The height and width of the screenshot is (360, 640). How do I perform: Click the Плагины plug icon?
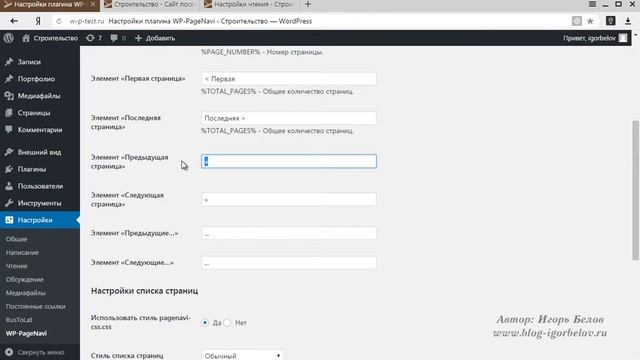[9, 169]
